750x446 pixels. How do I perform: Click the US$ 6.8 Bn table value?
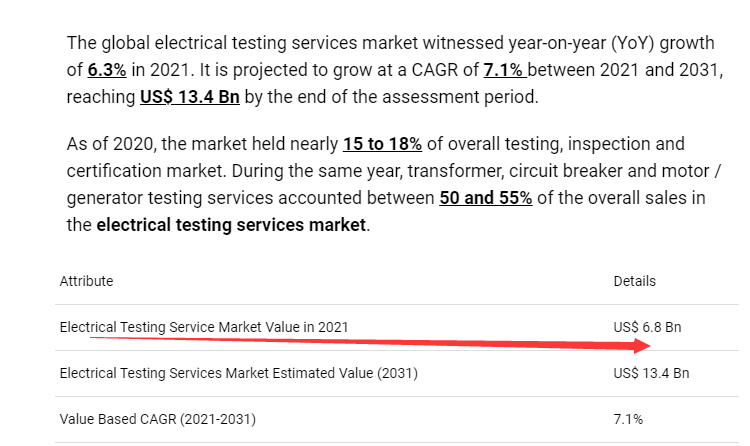(x=648, y=327)
